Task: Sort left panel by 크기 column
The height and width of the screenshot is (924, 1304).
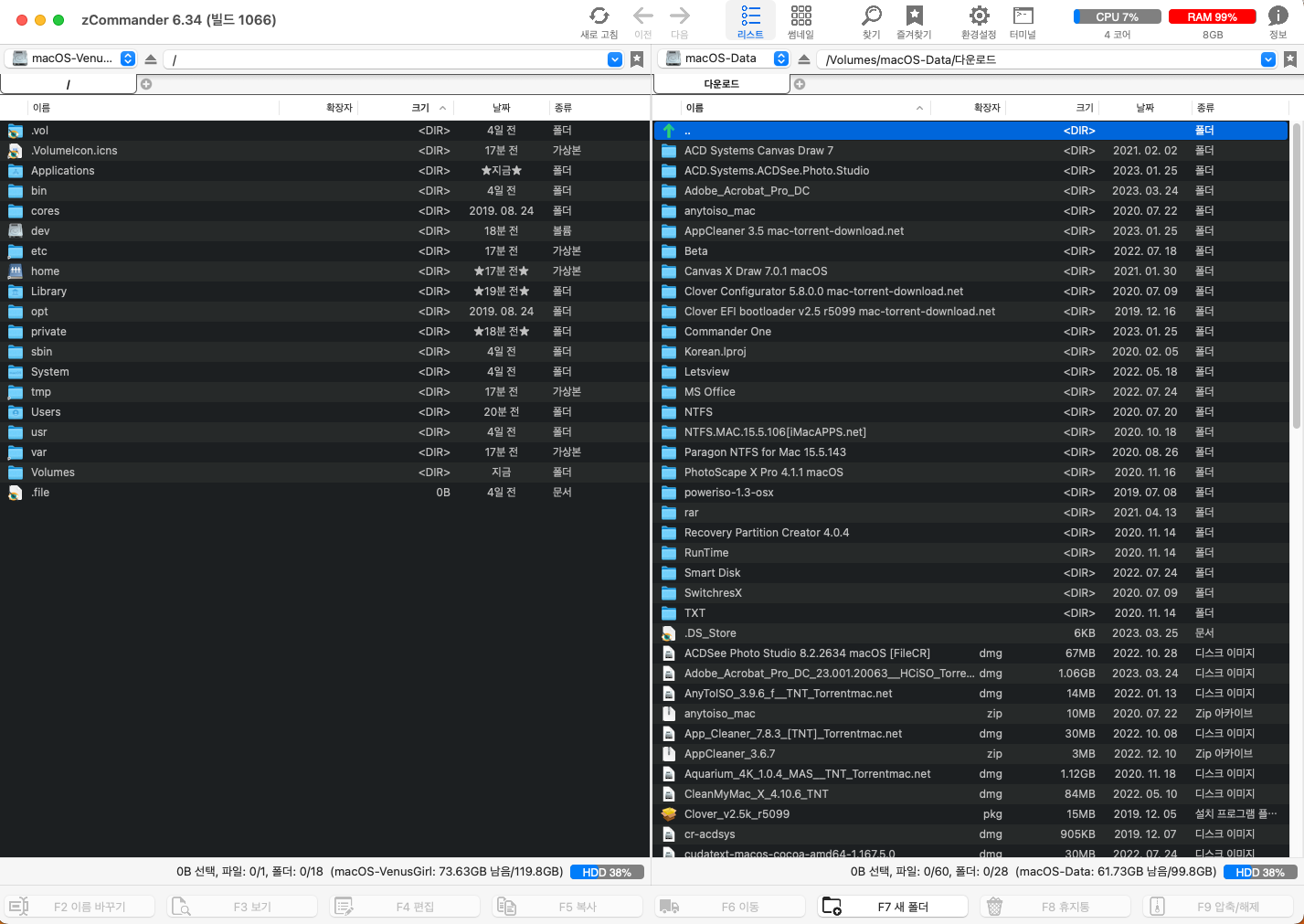Action: click(420, 108)
